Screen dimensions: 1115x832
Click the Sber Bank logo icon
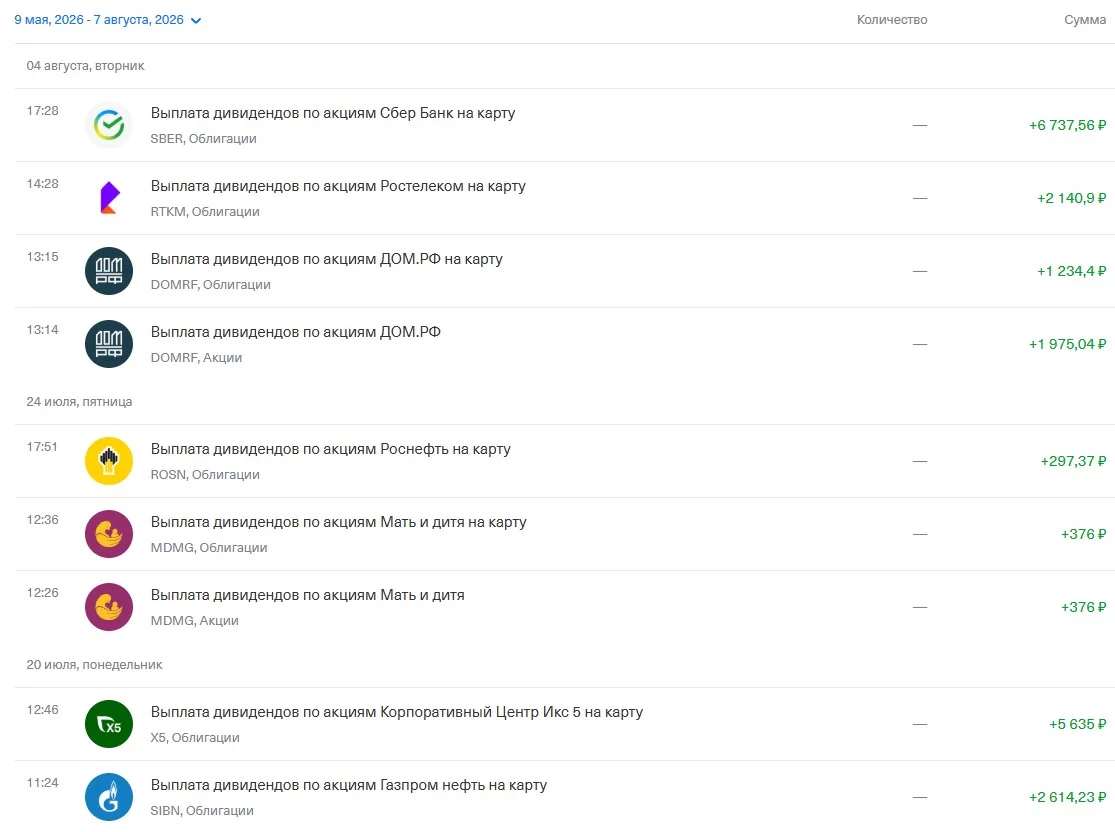coord(109,125)
